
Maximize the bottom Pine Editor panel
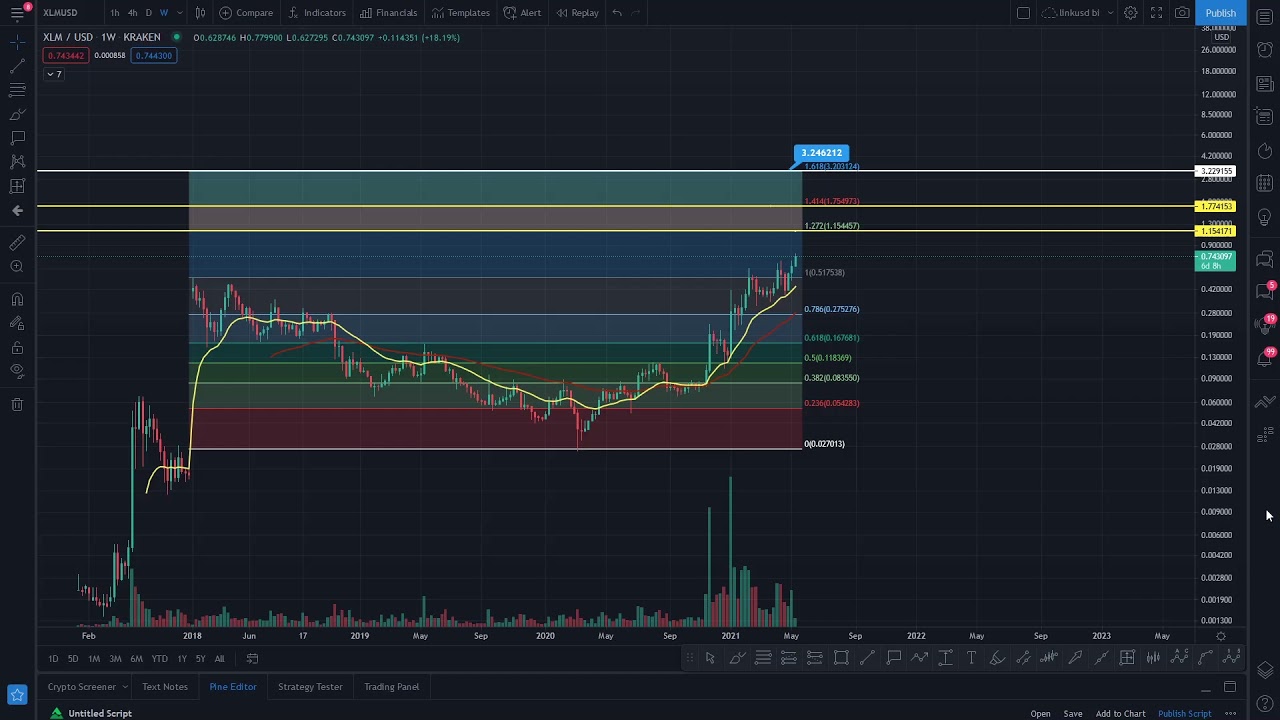tap(1230, 687)
